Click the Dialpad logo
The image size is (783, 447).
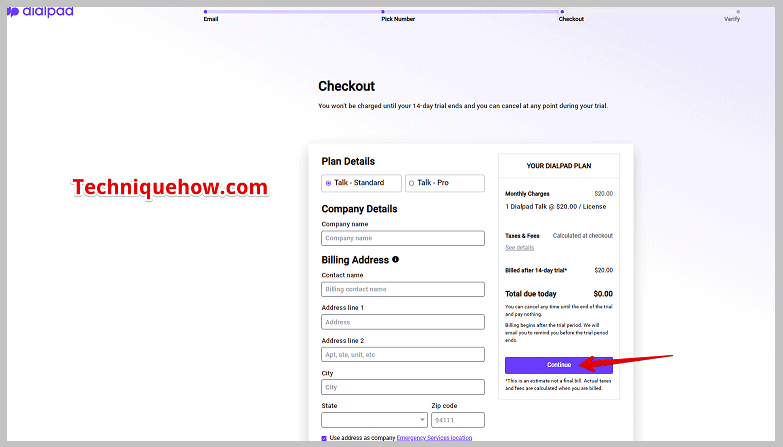point(40,11)
